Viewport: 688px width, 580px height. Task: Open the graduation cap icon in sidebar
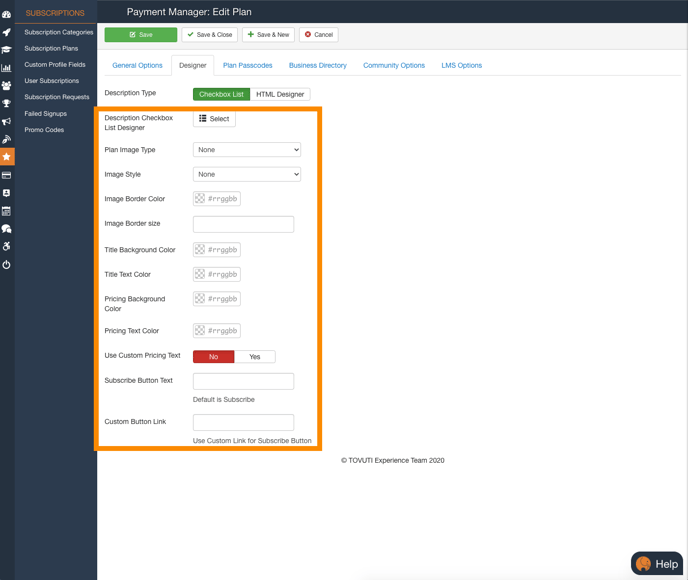click(6, 50)
